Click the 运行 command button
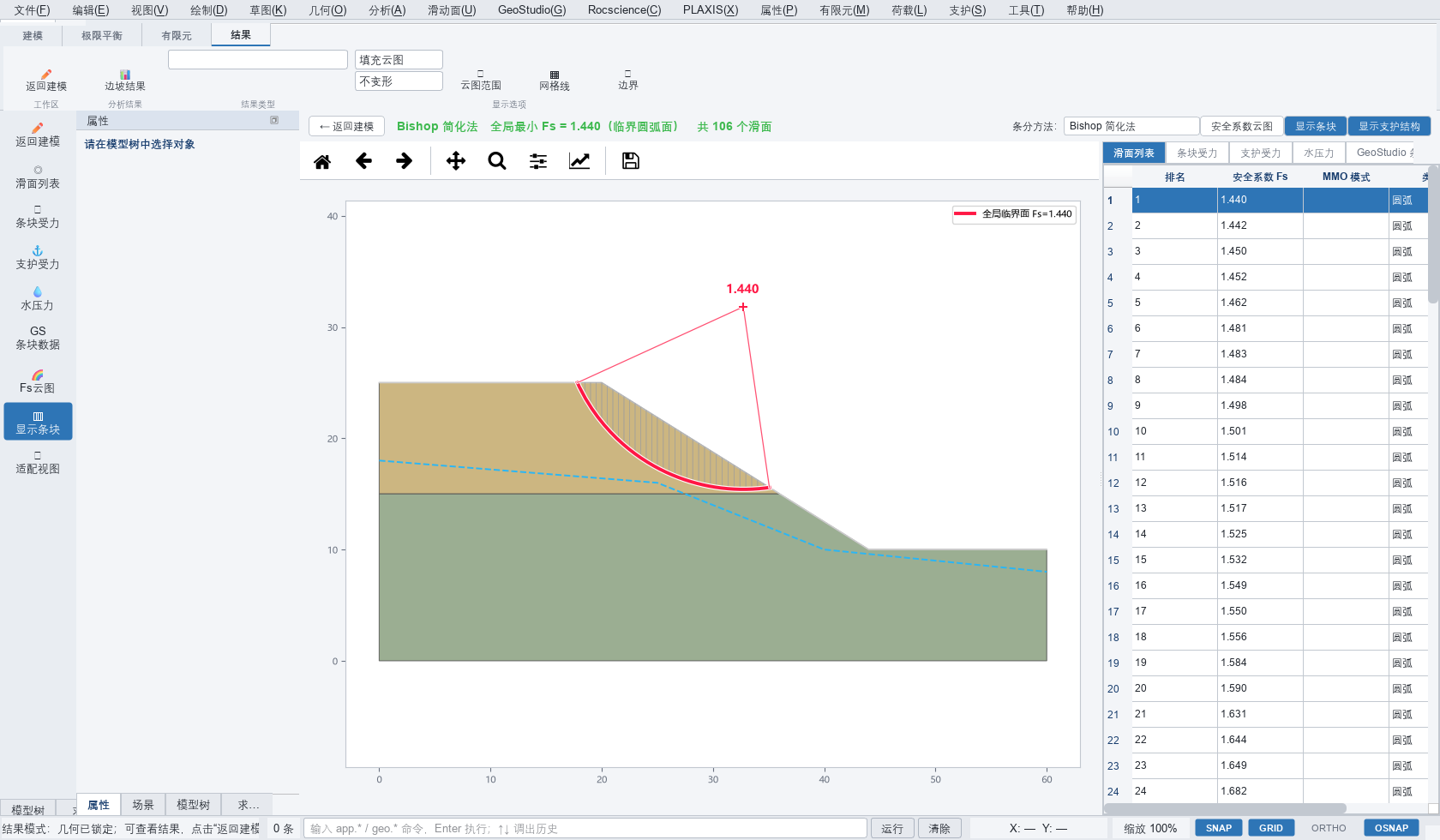This screenshot has height=840, width=1440. 892,828
